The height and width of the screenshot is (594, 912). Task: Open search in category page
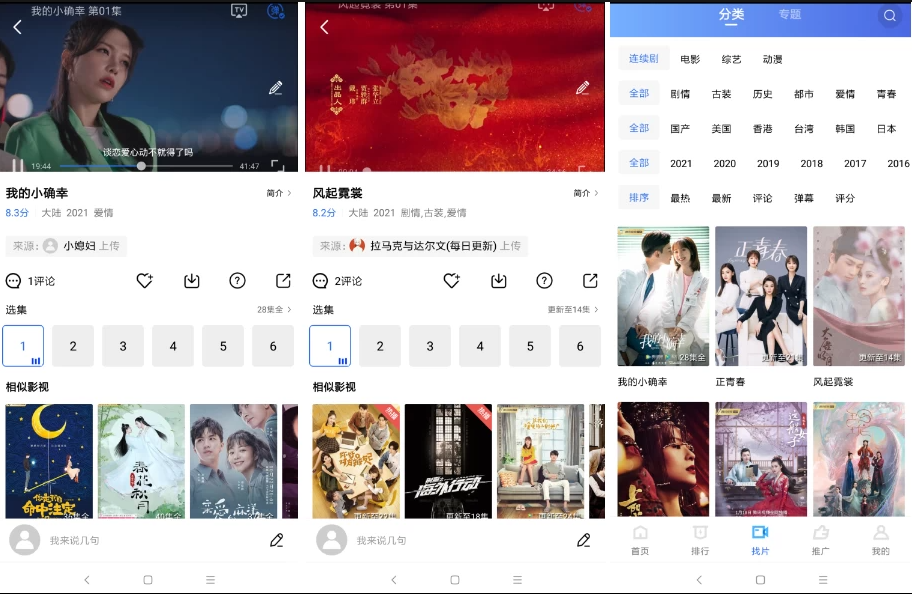[889, 16]
